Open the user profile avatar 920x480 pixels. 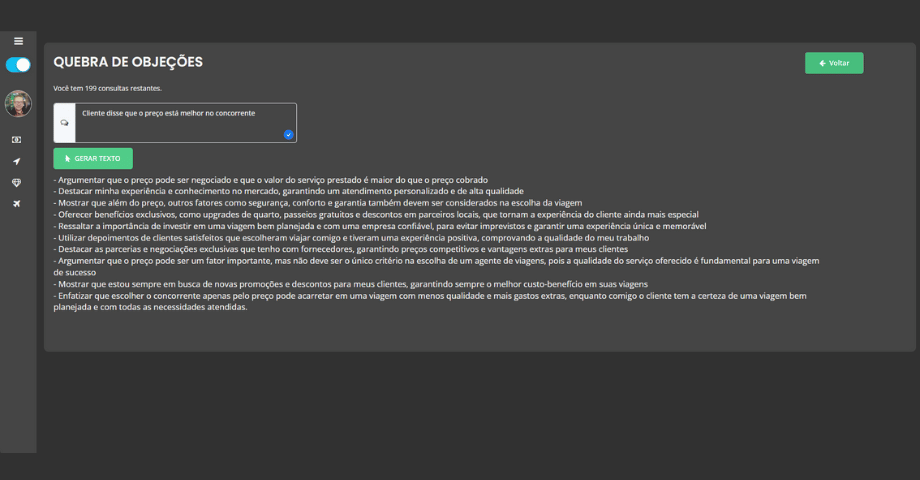[x=18, y=103]
